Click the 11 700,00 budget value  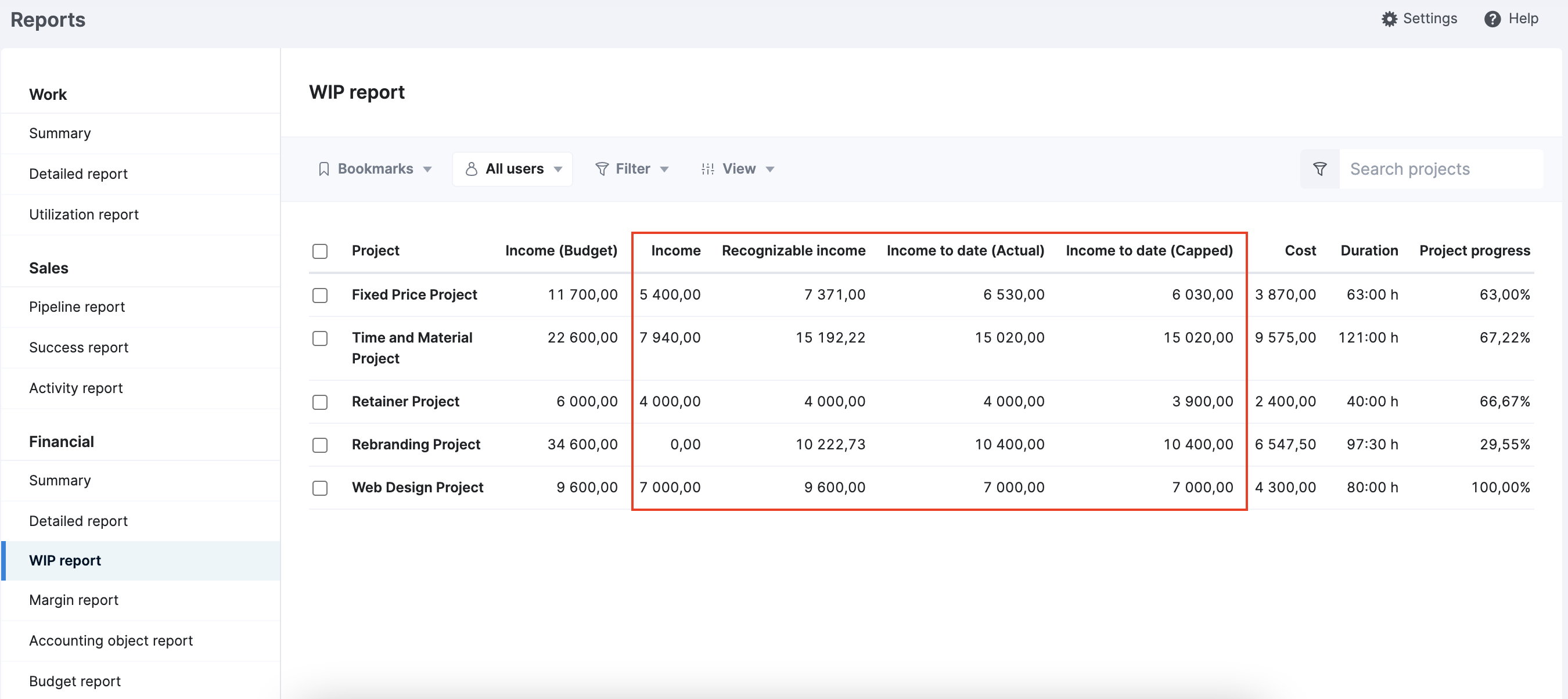coord(582,295)
